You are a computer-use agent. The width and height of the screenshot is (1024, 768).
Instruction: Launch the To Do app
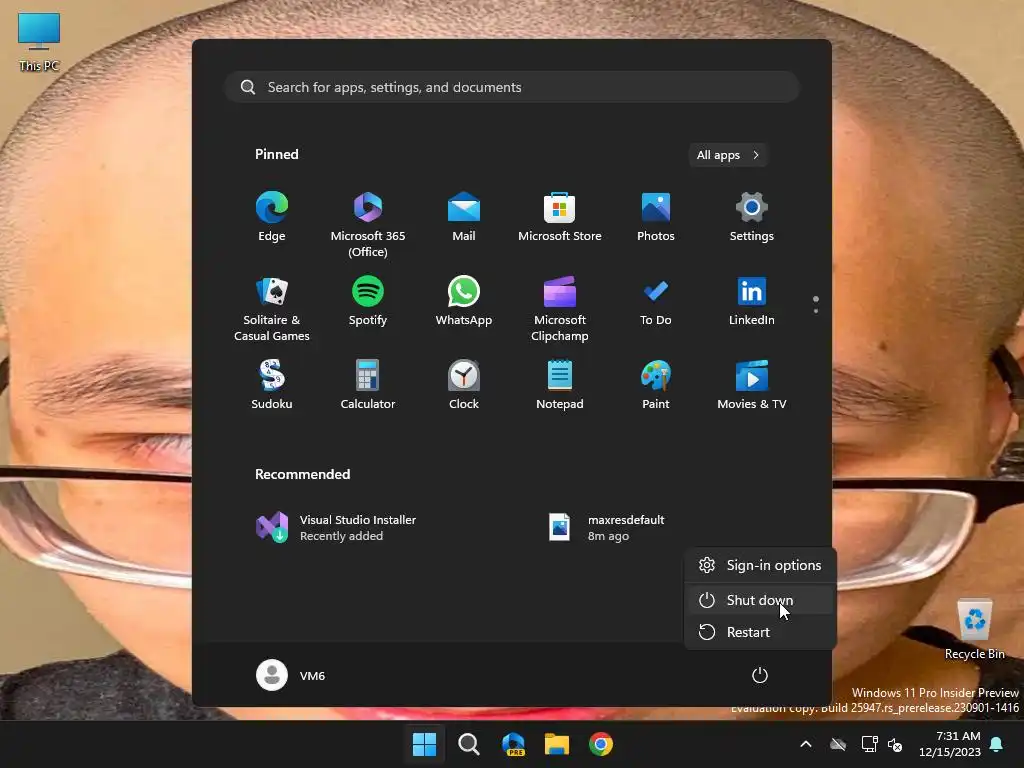656,302
